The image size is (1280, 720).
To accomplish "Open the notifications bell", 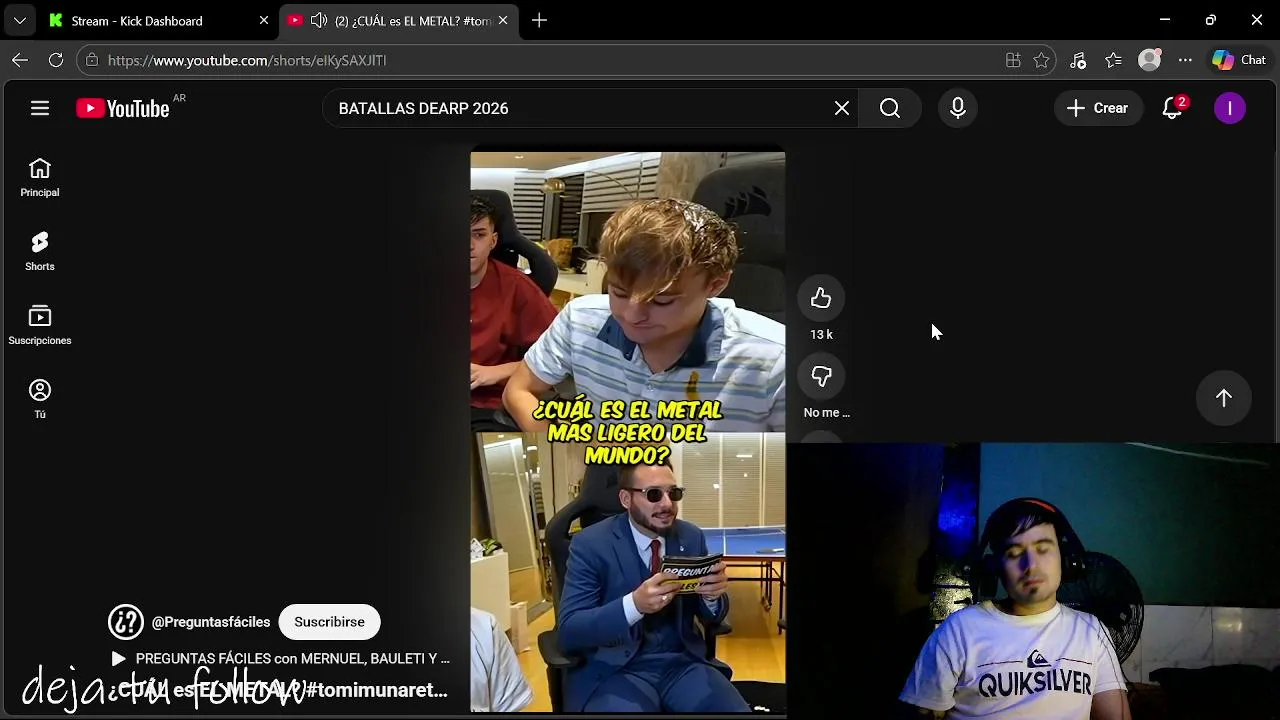I will (1173, 108).
